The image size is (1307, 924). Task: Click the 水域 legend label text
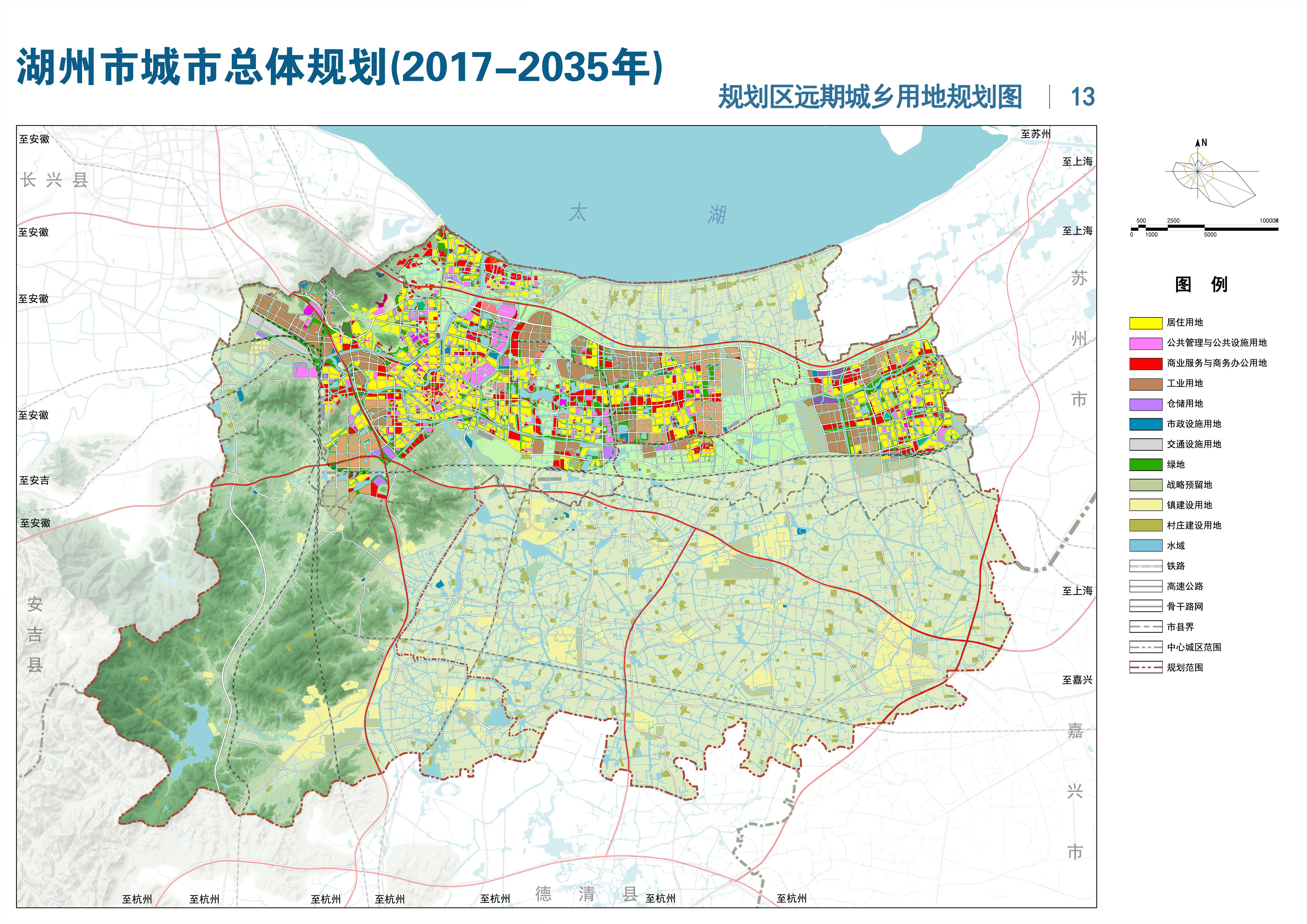click(1176, 546)
